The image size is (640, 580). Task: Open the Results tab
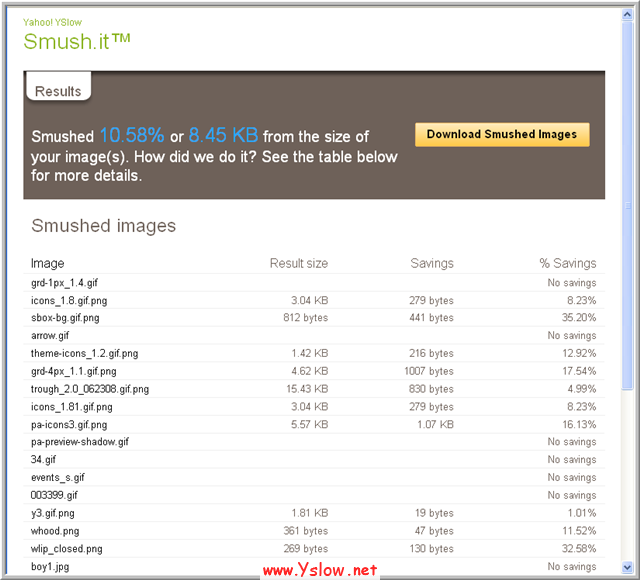coord(58,88)
